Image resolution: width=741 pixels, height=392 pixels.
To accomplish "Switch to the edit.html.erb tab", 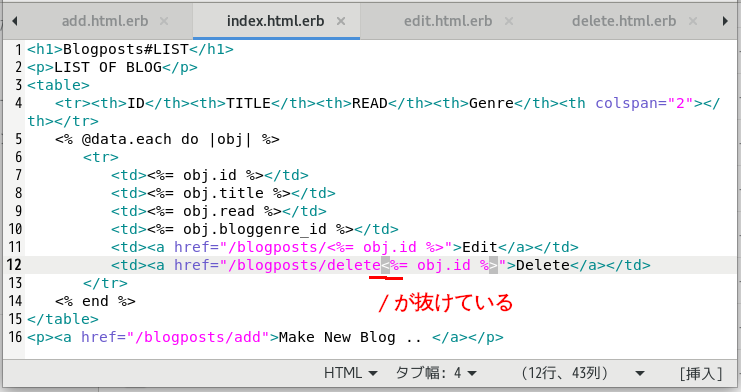I will (x=448, y=21).
